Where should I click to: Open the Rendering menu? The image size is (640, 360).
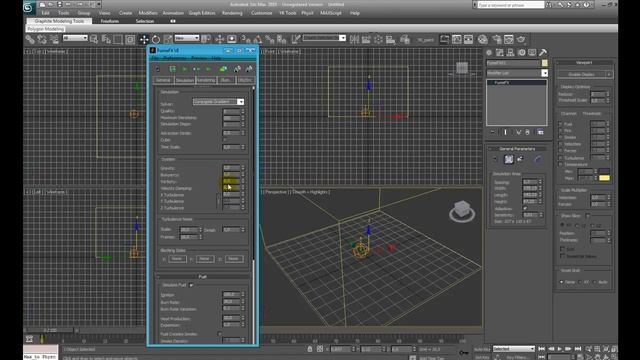pyautogui.click(x=232, y=13)
